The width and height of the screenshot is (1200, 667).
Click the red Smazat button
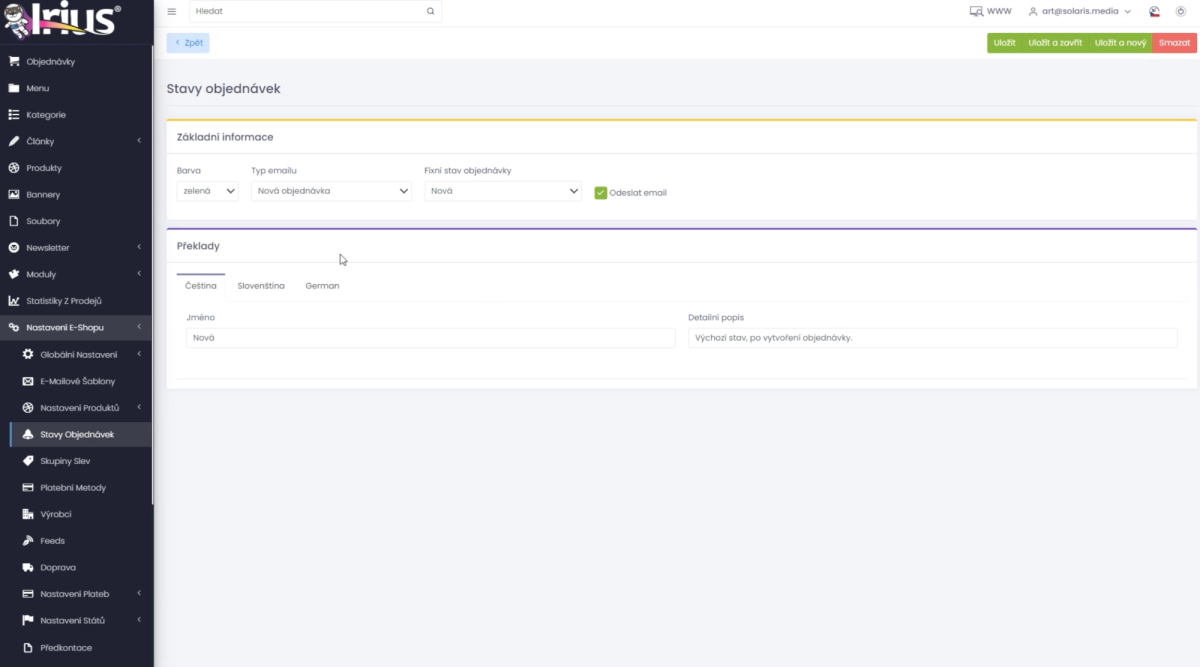point(1175,43)
